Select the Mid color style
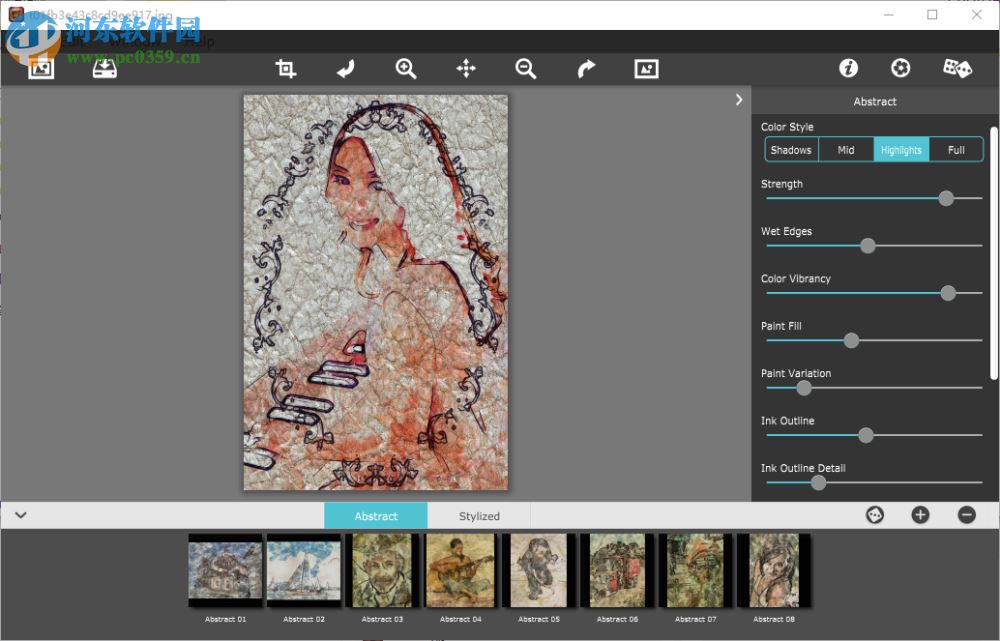Viewport: 1000px width, 641px height. (846, 150)
